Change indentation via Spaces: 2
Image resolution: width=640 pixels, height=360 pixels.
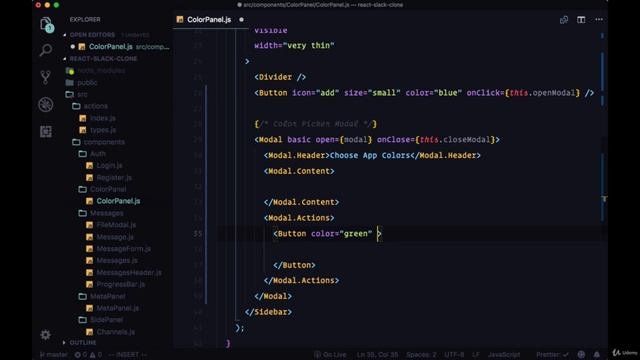[x=421, y=355]
